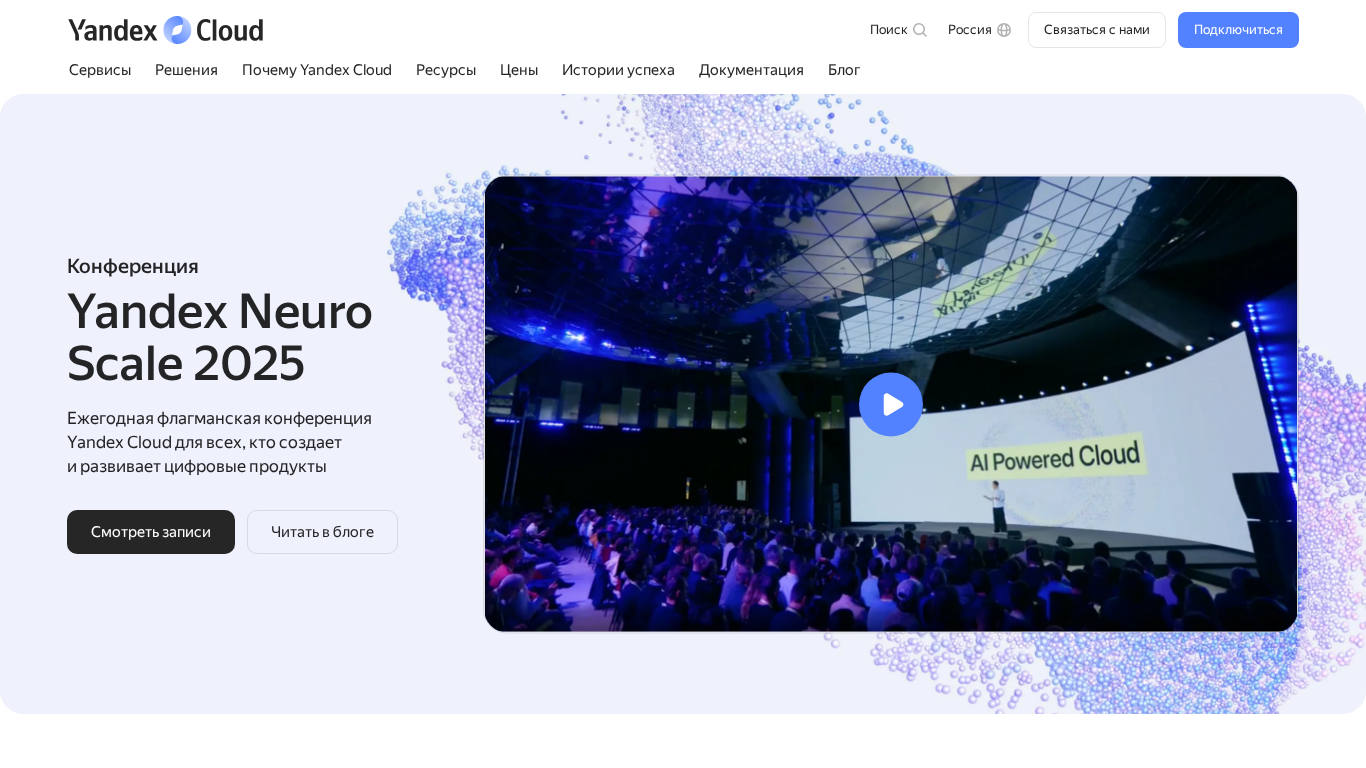The image size is (1366, 768).
Task: Expand the Решения navigation menu
Action: coord(186,70)
